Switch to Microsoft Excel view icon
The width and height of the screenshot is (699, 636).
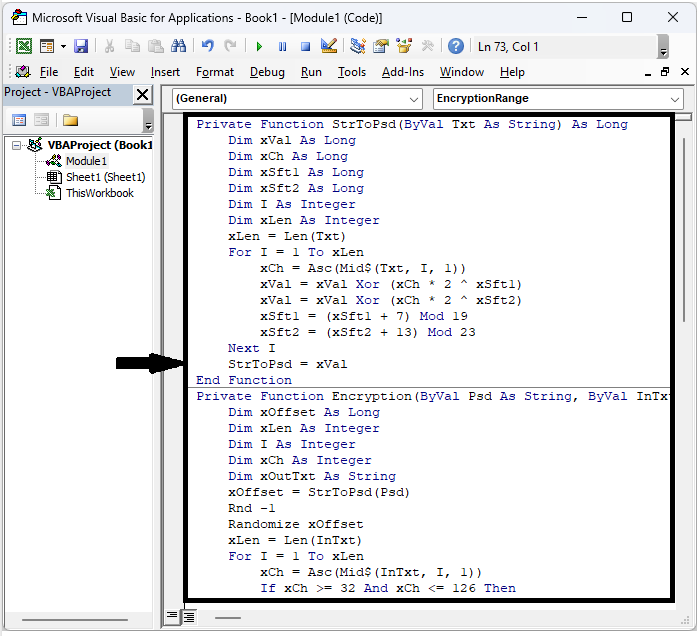pos(23,46)
